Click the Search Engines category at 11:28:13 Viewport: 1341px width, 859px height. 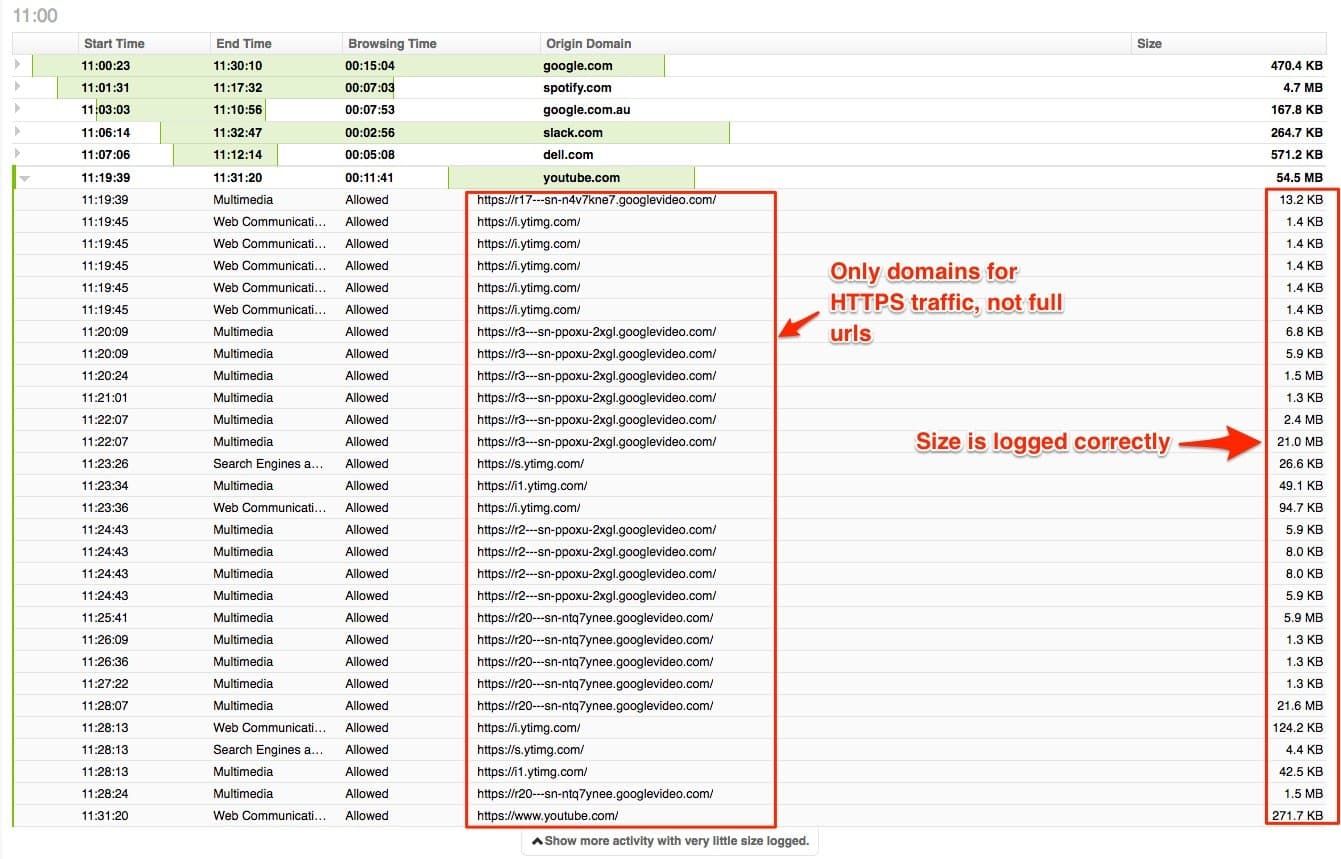[268, 750]
